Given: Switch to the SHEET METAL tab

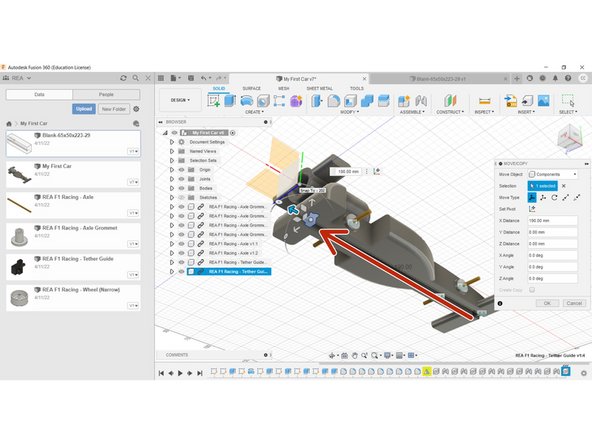Looking at the screenshot, I should pyautogui.click(x=319, y=88).
